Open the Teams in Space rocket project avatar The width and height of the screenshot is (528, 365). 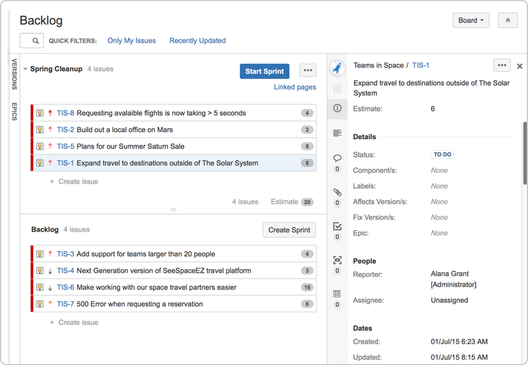click(337, 68)
